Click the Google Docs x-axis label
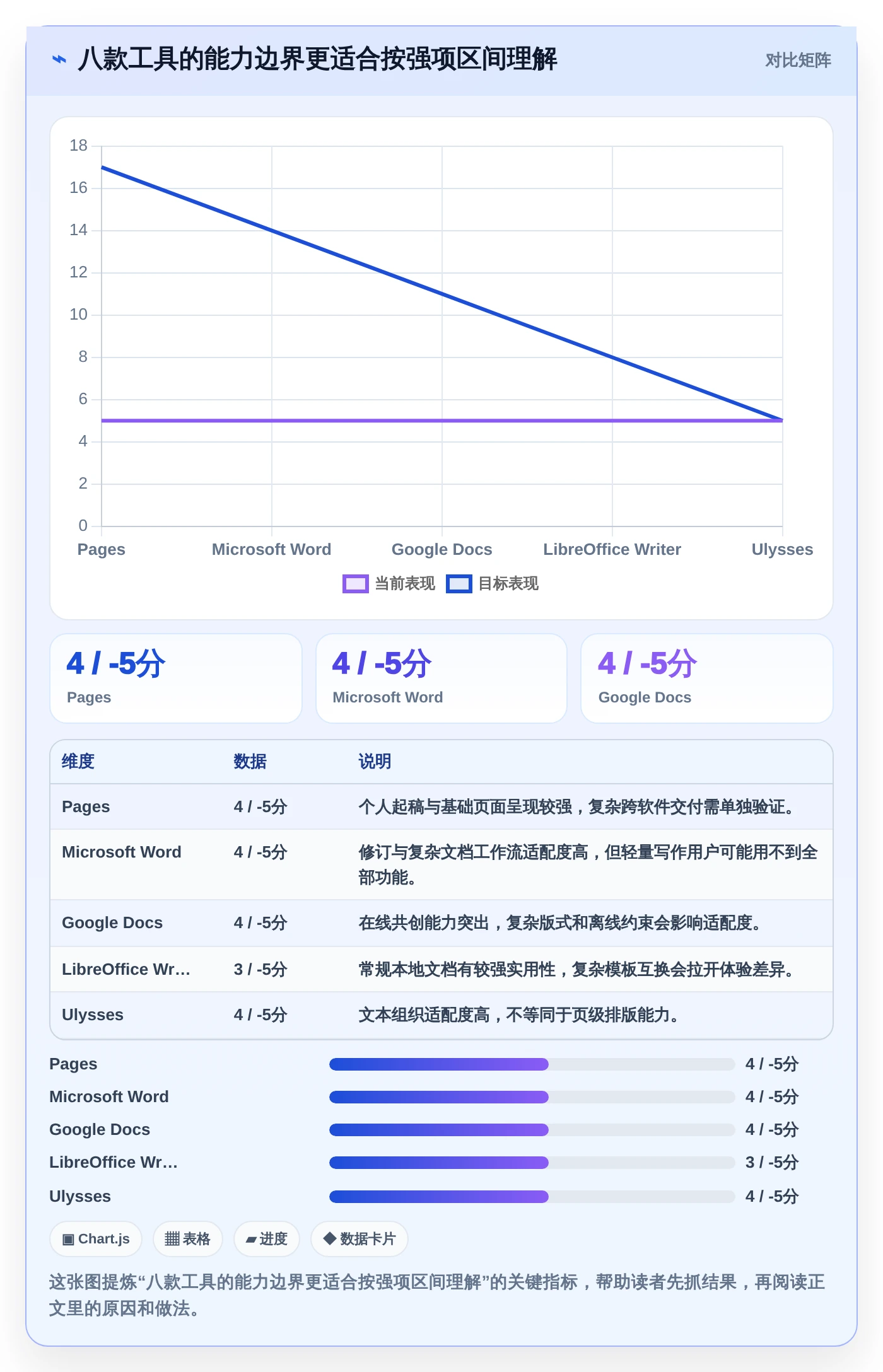Screen dimensions: 883x1372 point(441,550)
